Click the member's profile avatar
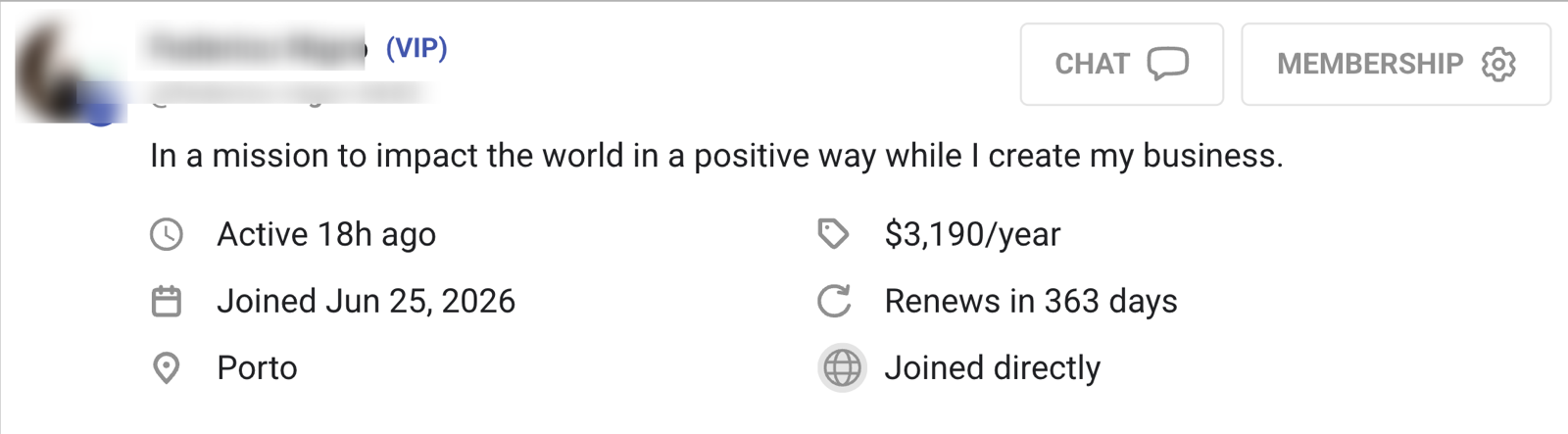1568x434 pixels. [69, 71]
